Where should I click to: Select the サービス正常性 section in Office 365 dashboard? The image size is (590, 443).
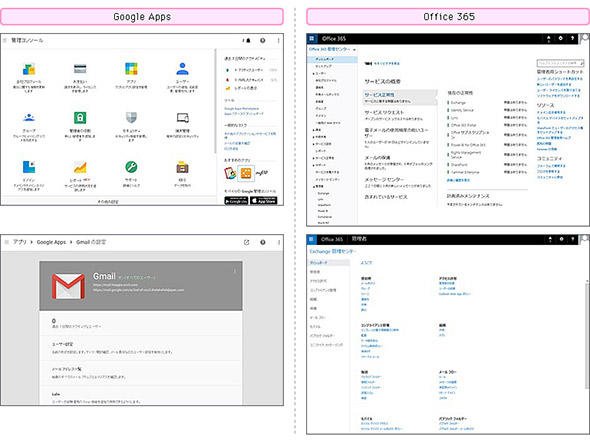pyautogui.click(x=400, y=97)
